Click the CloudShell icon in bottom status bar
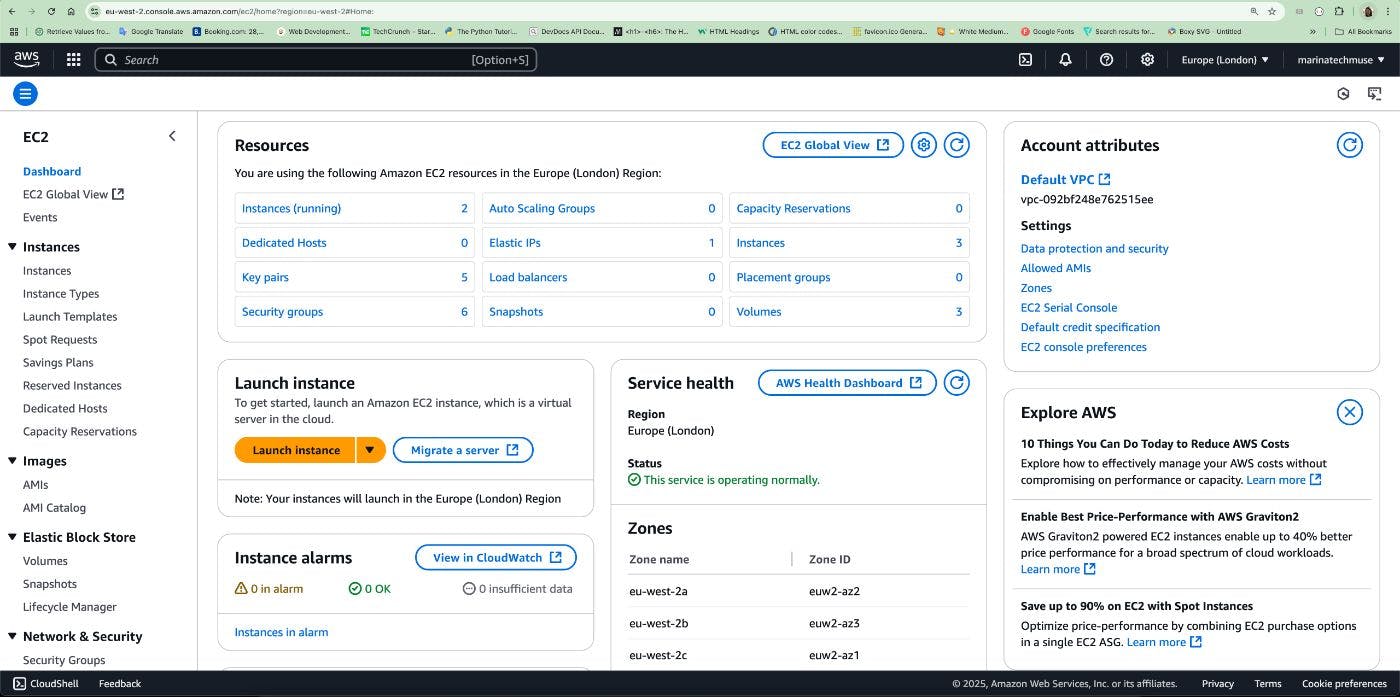Screen dimensions: 1400x697 point(17,683)
